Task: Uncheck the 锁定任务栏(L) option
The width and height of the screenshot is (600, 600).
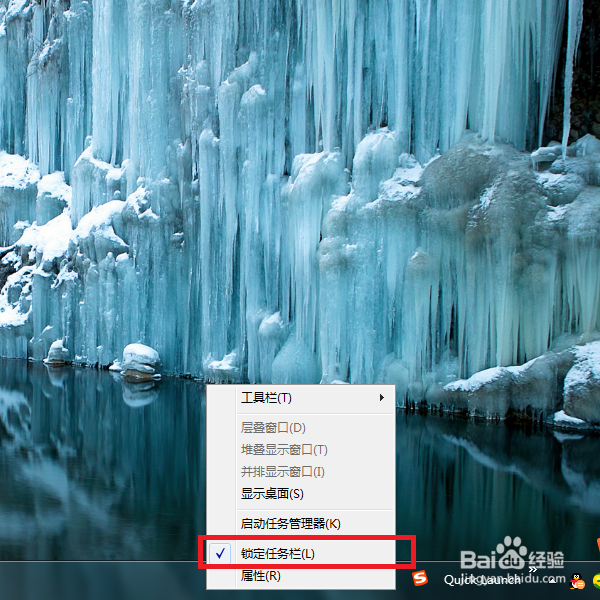Action: pos(300,553)
